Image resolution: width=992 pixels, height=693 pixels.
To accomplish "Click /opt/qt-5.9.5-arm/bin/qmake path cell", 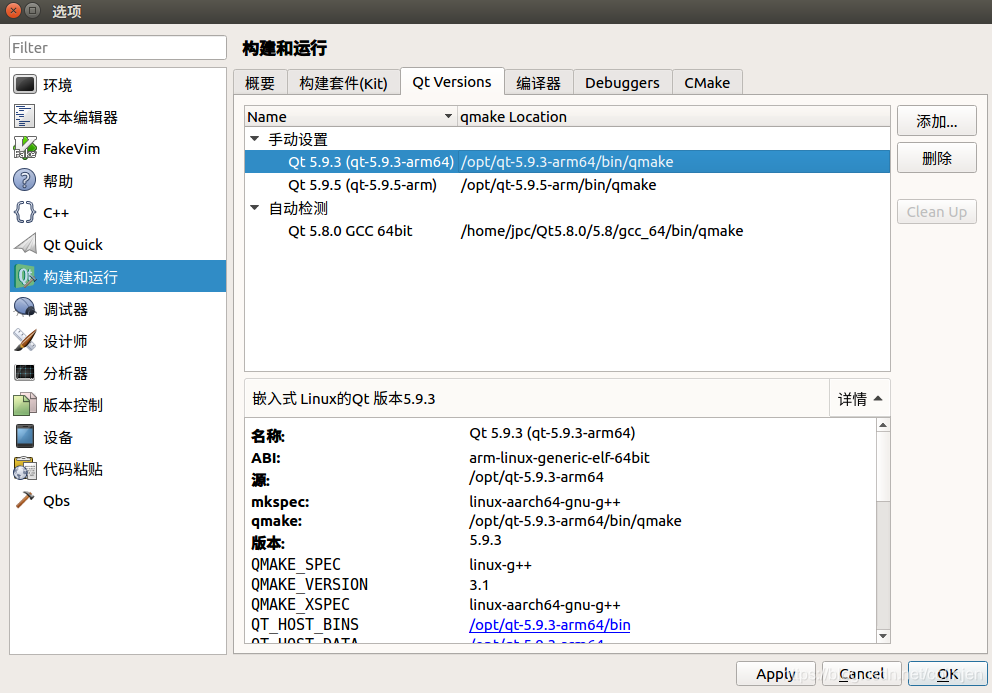I will (558, 185).
